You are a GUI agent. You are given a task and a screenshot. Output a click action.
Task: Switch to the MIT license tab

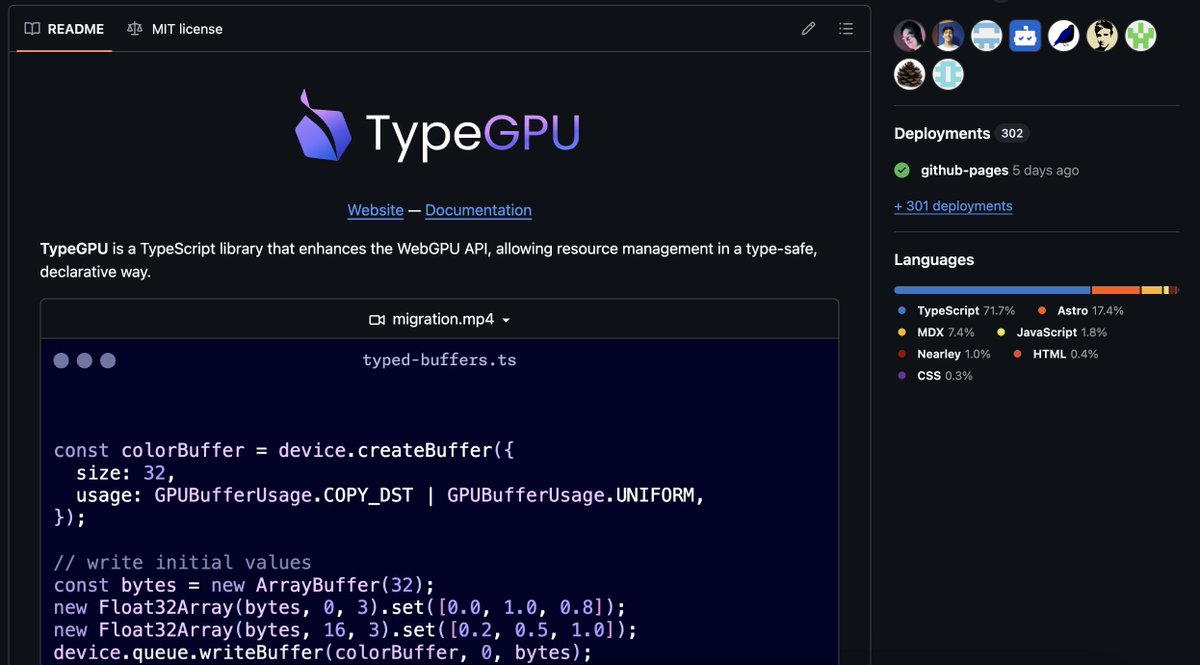(175, 29)
